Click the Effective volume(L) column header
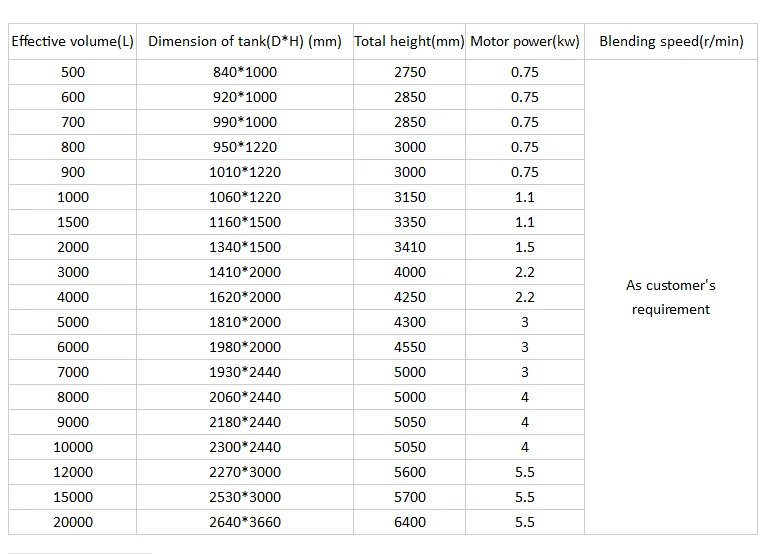 pos(73,42)
